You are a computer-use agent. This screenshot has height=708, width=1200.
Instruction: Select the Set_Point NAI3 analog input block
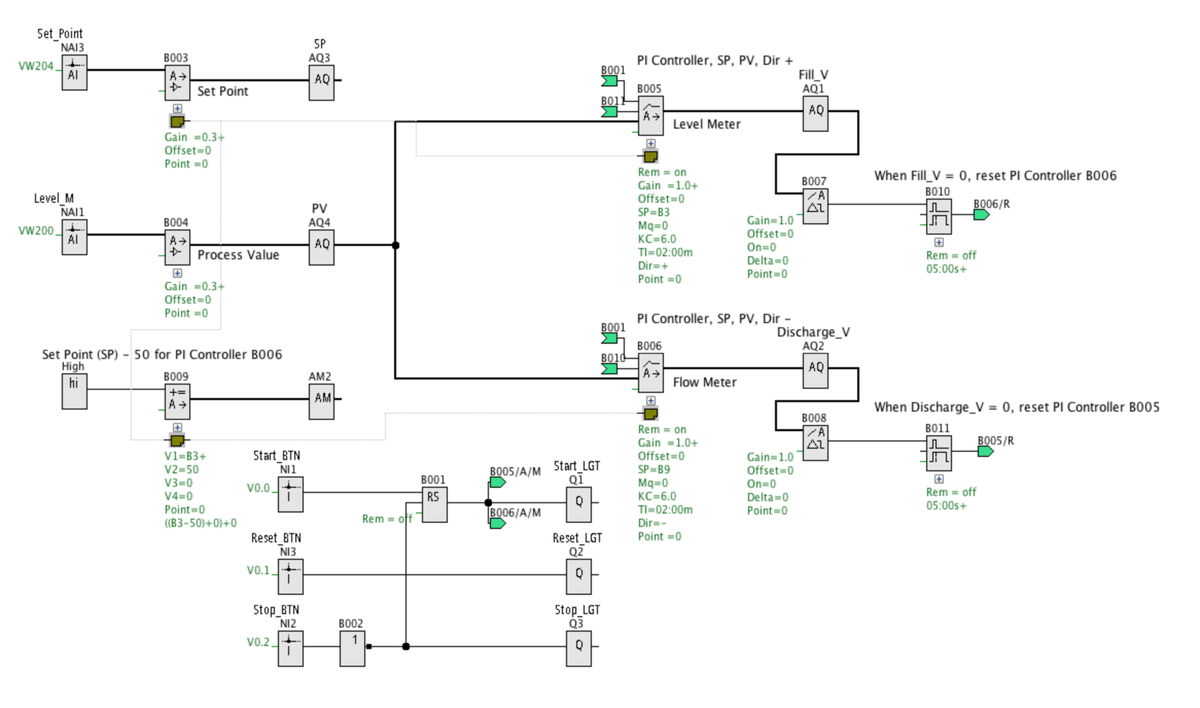pyautogui.click(x=75, y=73)
